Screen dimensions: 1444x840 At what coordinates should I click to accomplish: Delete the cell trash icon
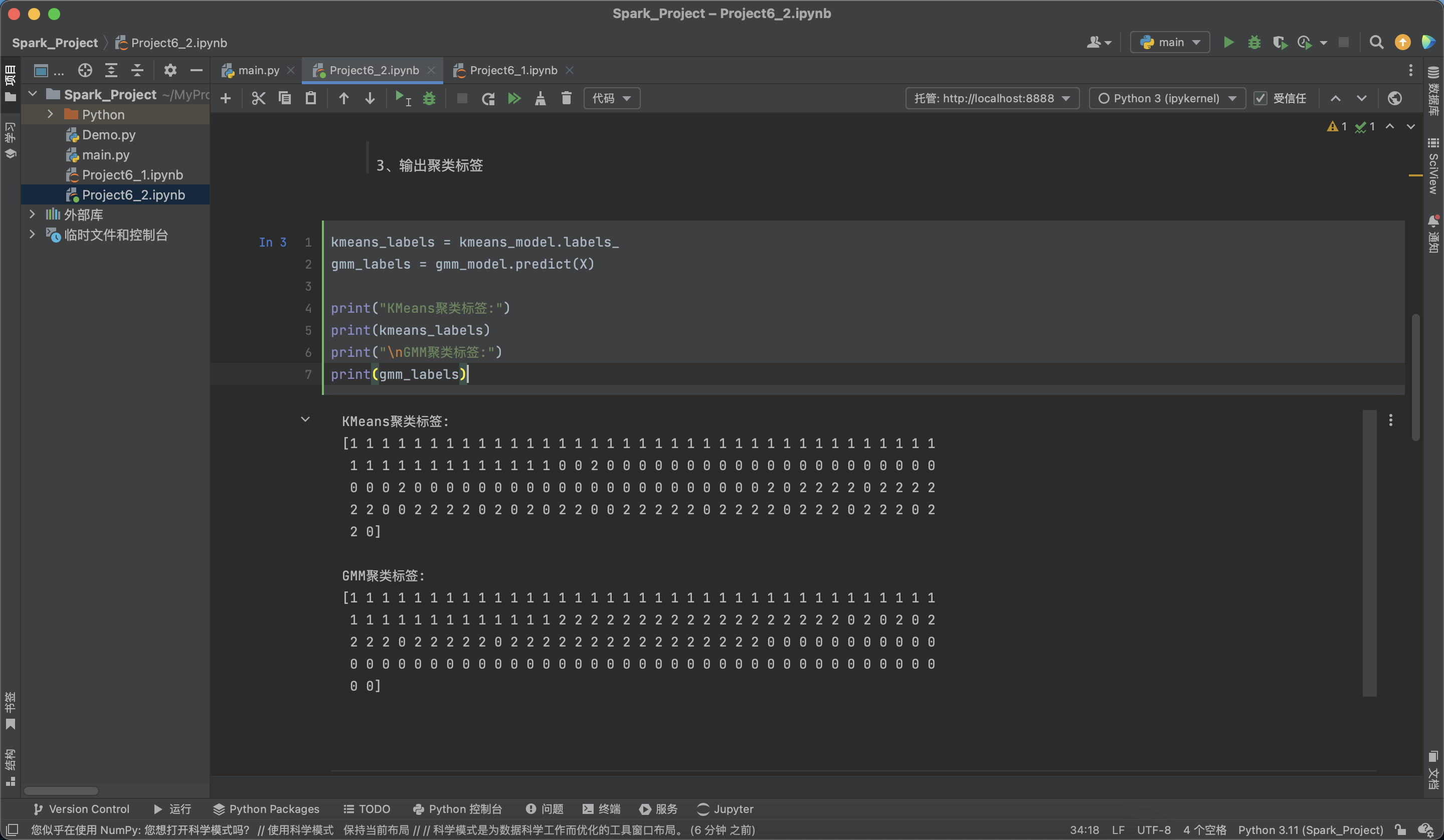pyautogui.click(x=567, y=99)
